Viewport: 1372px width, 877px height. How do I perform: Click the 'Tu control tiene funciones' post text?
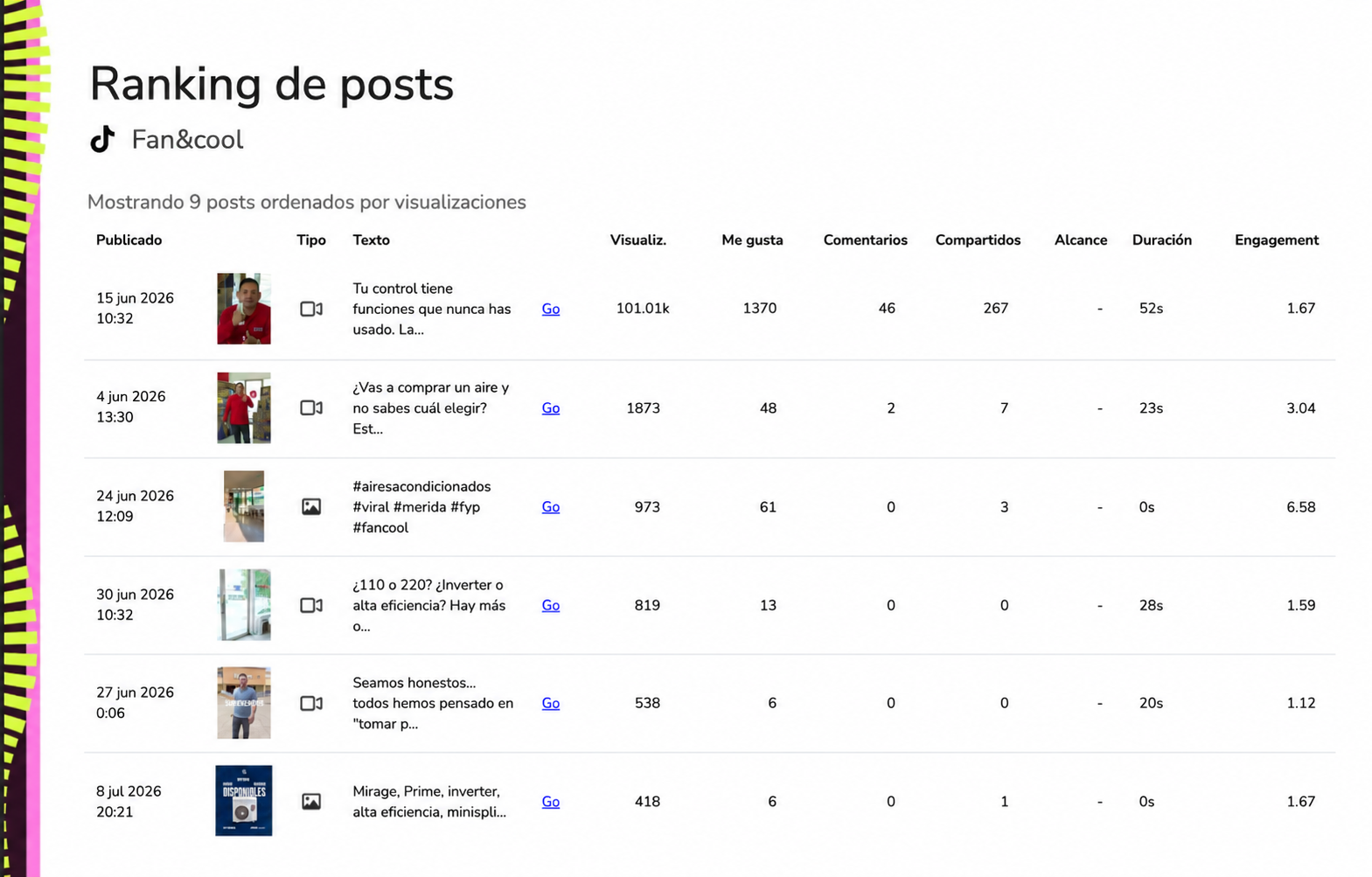point(432,309)
